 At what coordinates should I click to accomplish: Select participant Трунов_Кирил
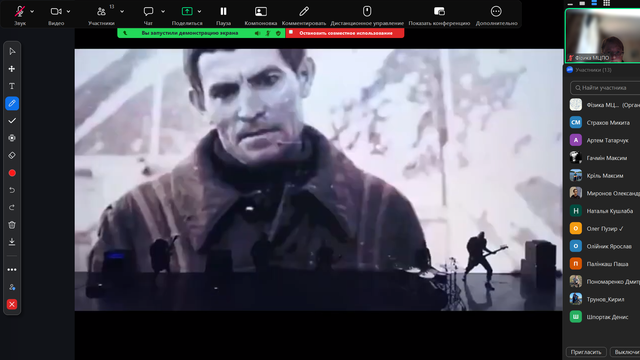(x=604, y=299)
